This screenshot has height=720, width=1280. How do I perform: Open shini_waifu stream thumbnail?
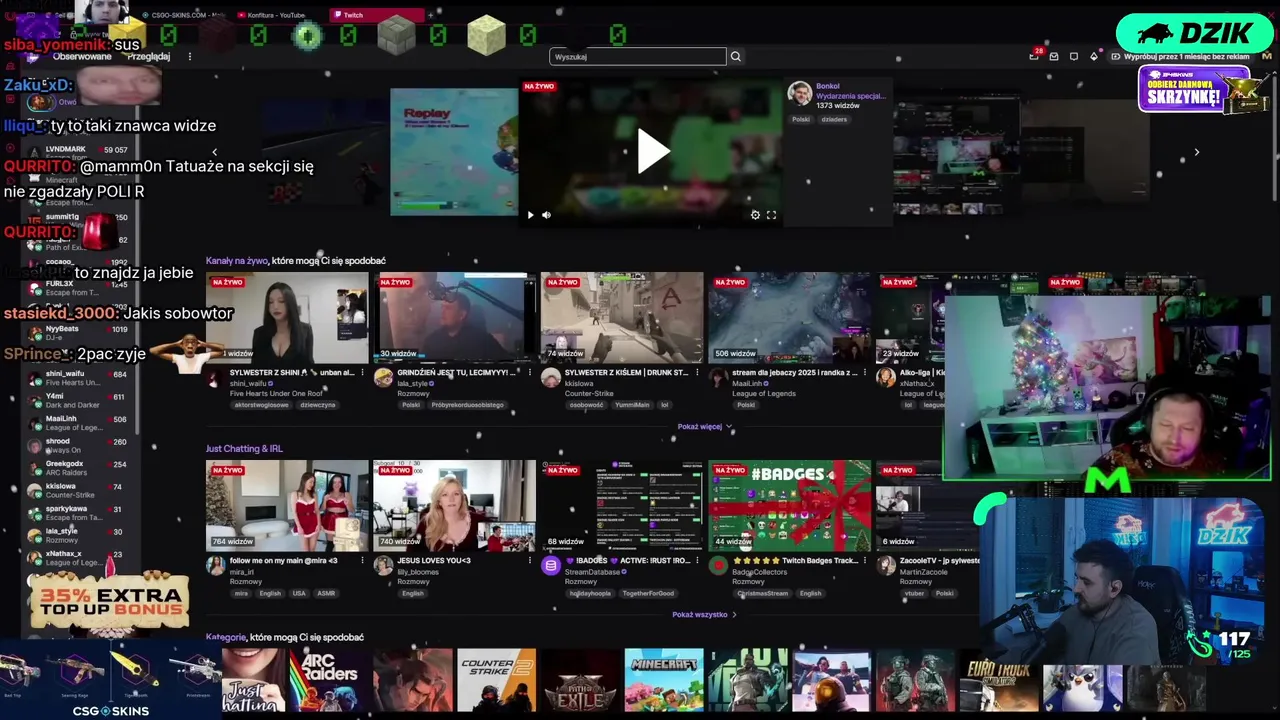pos(287,318)
